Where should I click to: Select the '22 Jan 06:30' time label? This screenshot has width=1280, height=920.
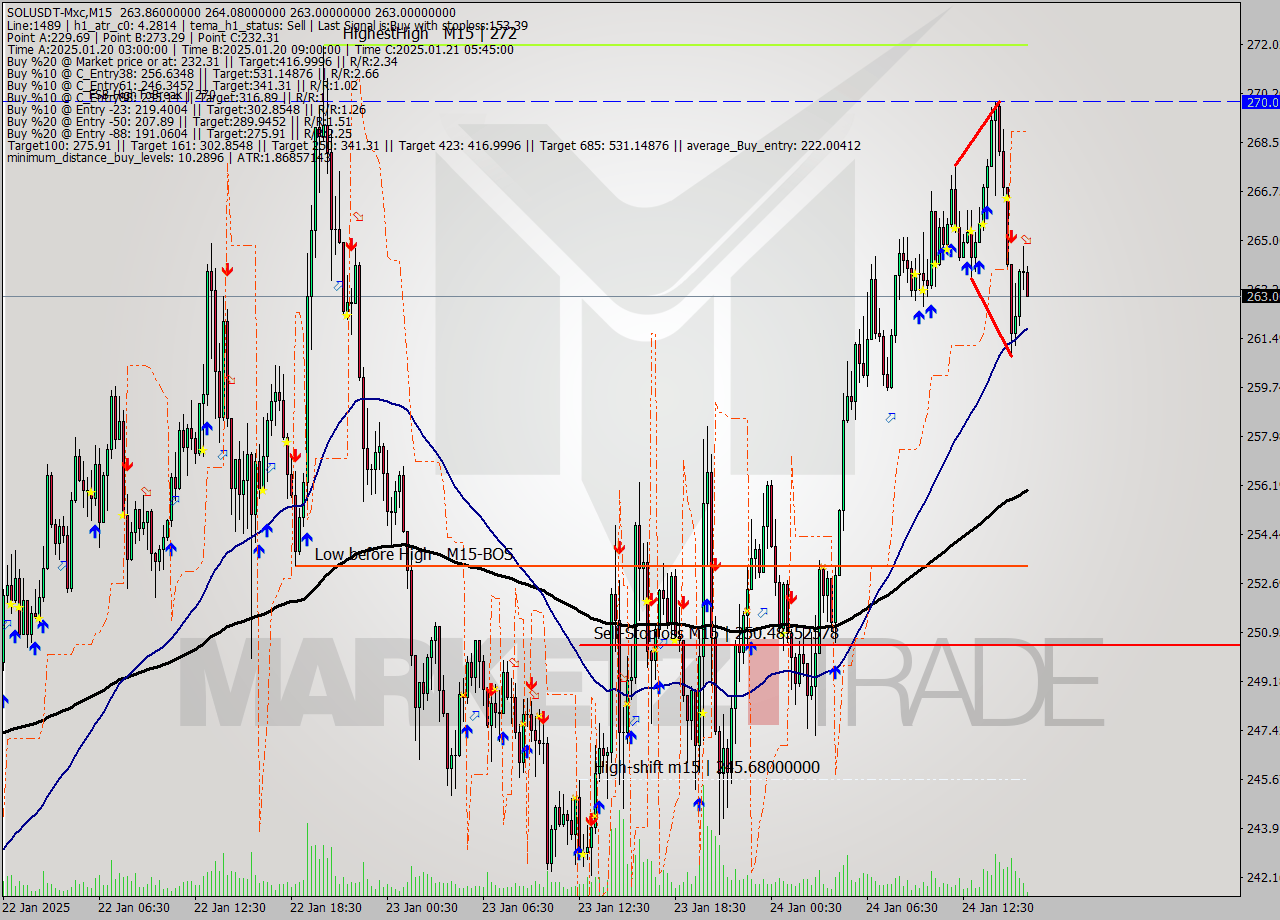(134, 908)
